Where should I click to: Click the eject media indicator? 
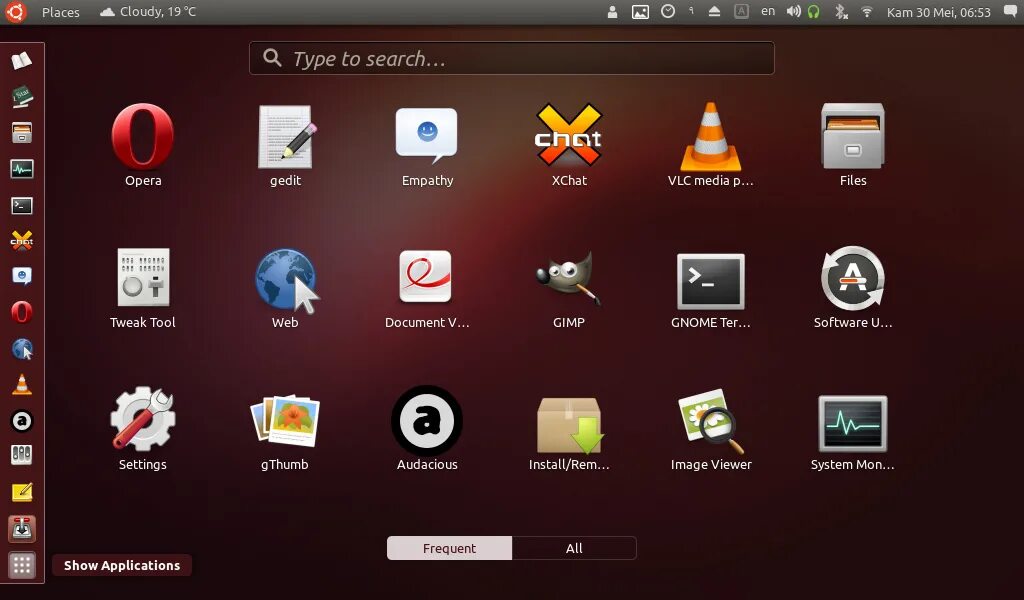click(x=714, y=11)
